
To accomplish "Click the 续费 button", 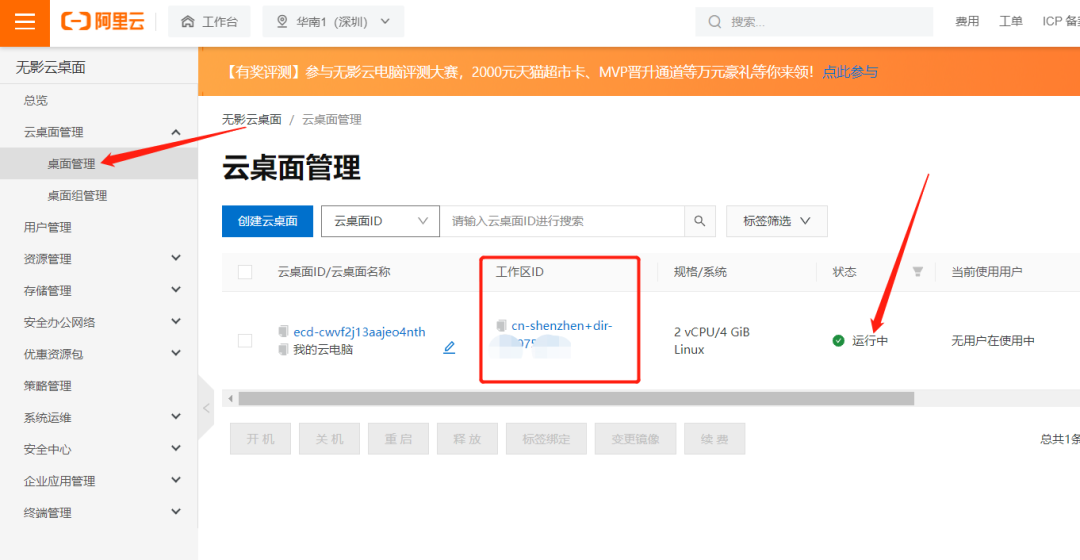I will click(714, 439).
